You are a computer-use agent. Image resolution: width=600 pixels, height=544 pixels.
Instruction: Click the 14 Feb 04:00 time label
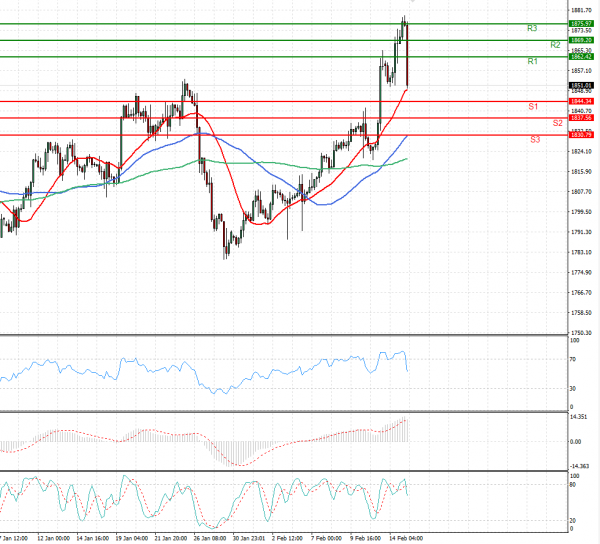coord(406,538)
